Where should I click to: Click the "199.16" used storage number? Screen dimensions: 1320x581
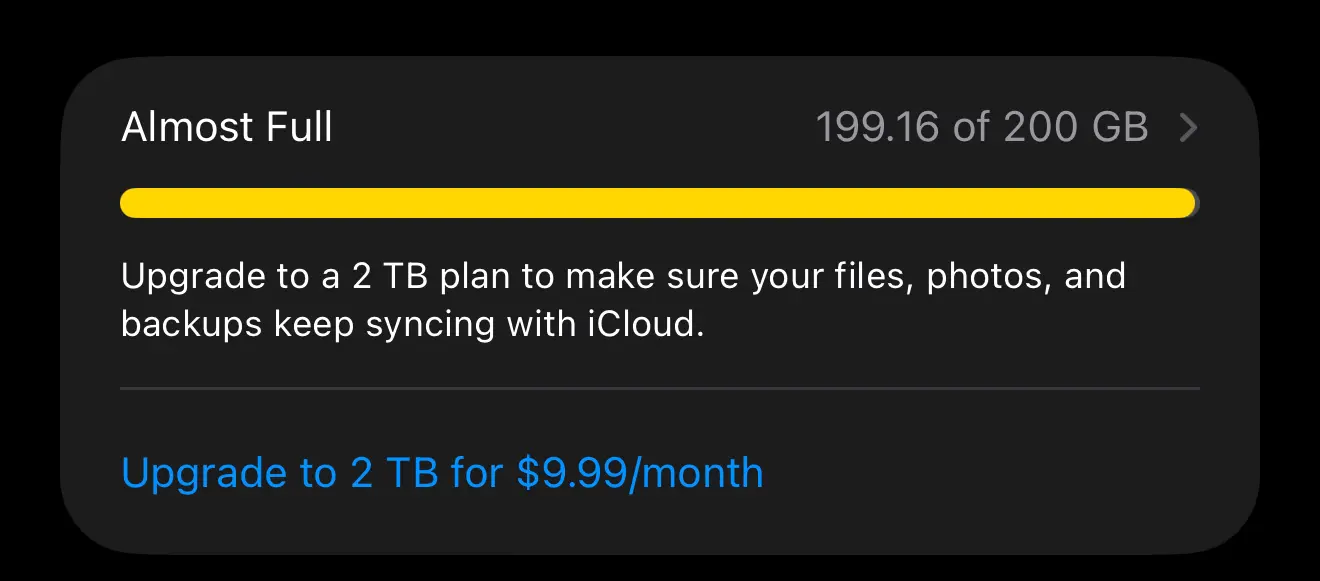[x=878, y=128]
